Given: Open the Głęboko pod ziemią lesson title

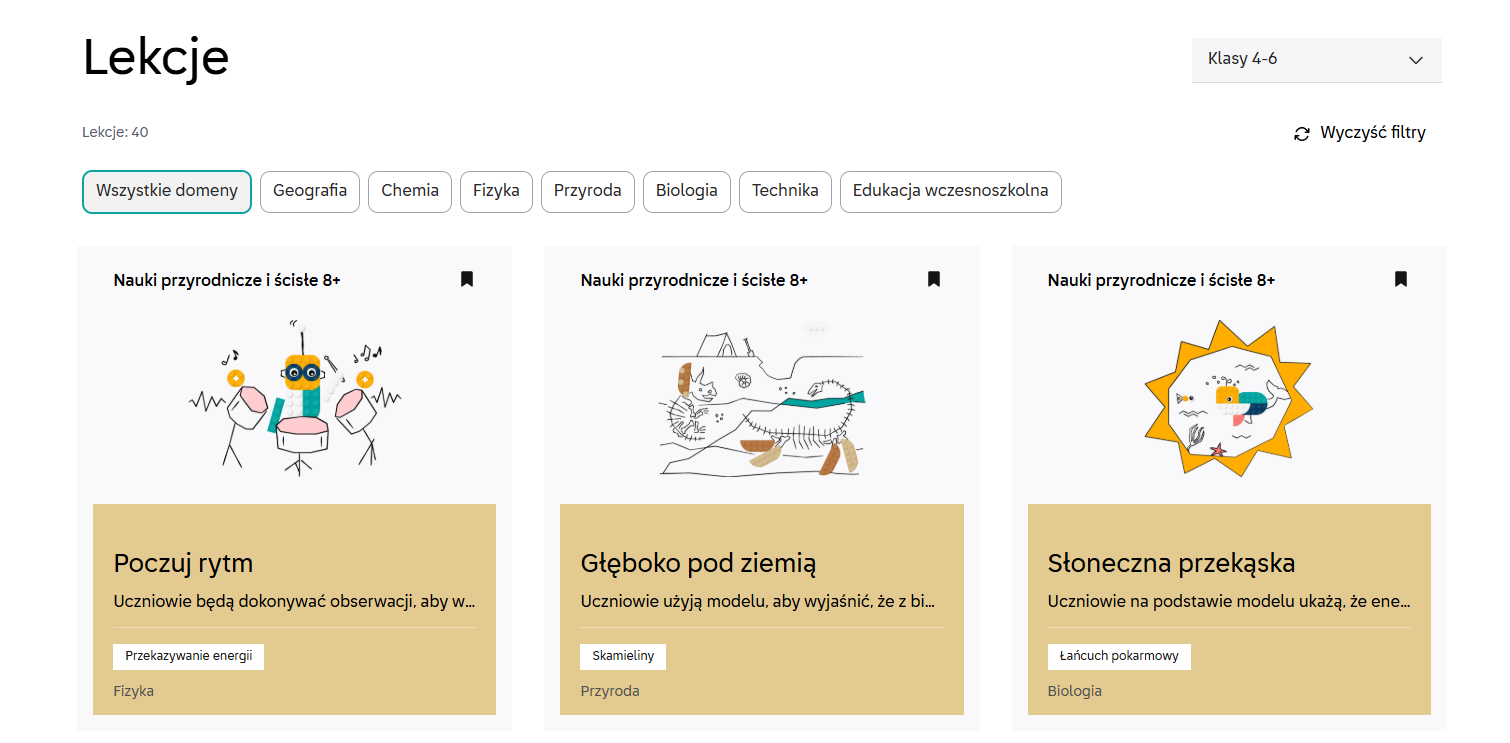Looking at the screenshot, I should tap(698, 563).
